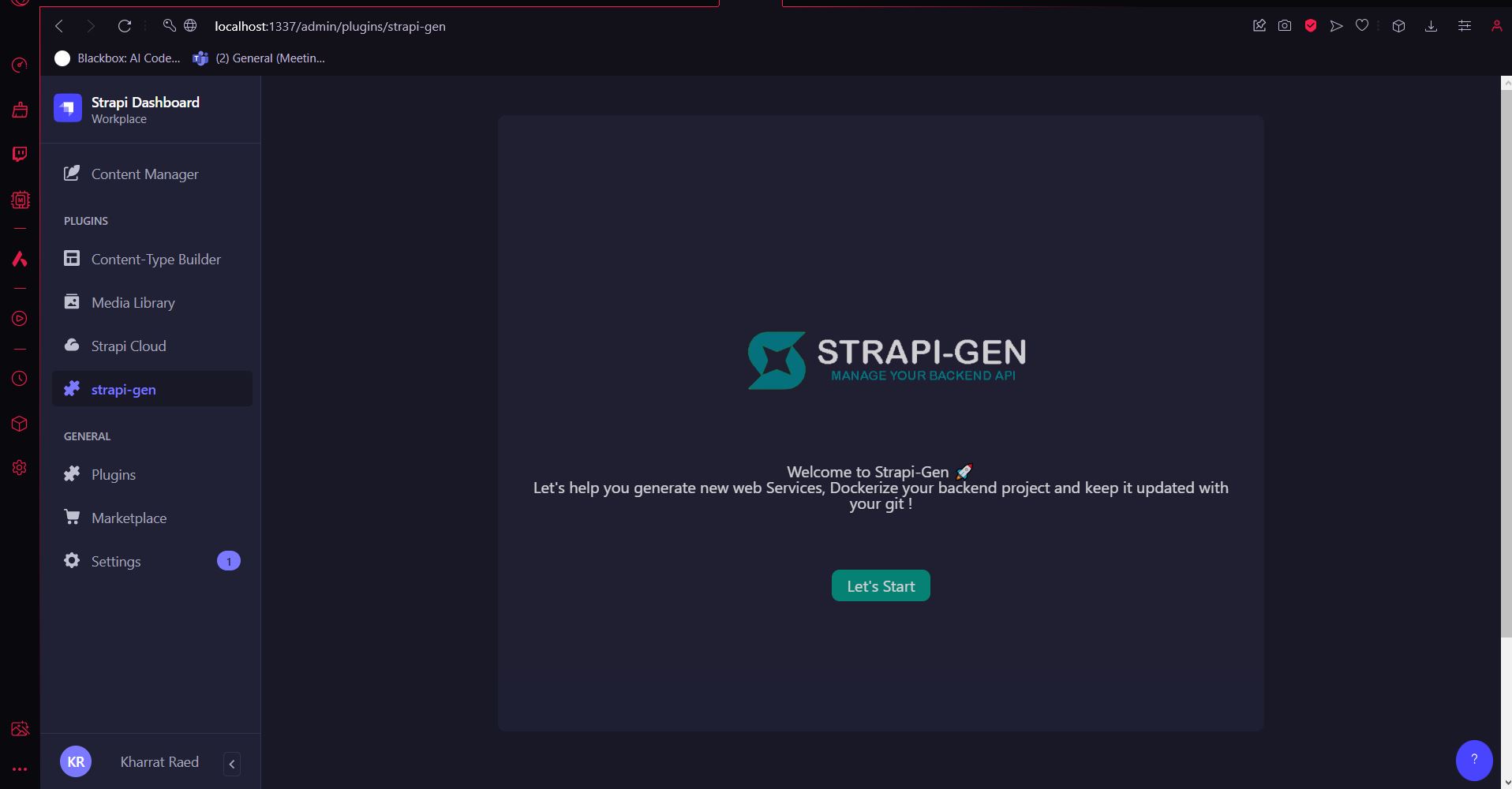Open the Blackbox AI Code bookmark

pos(118,58)
